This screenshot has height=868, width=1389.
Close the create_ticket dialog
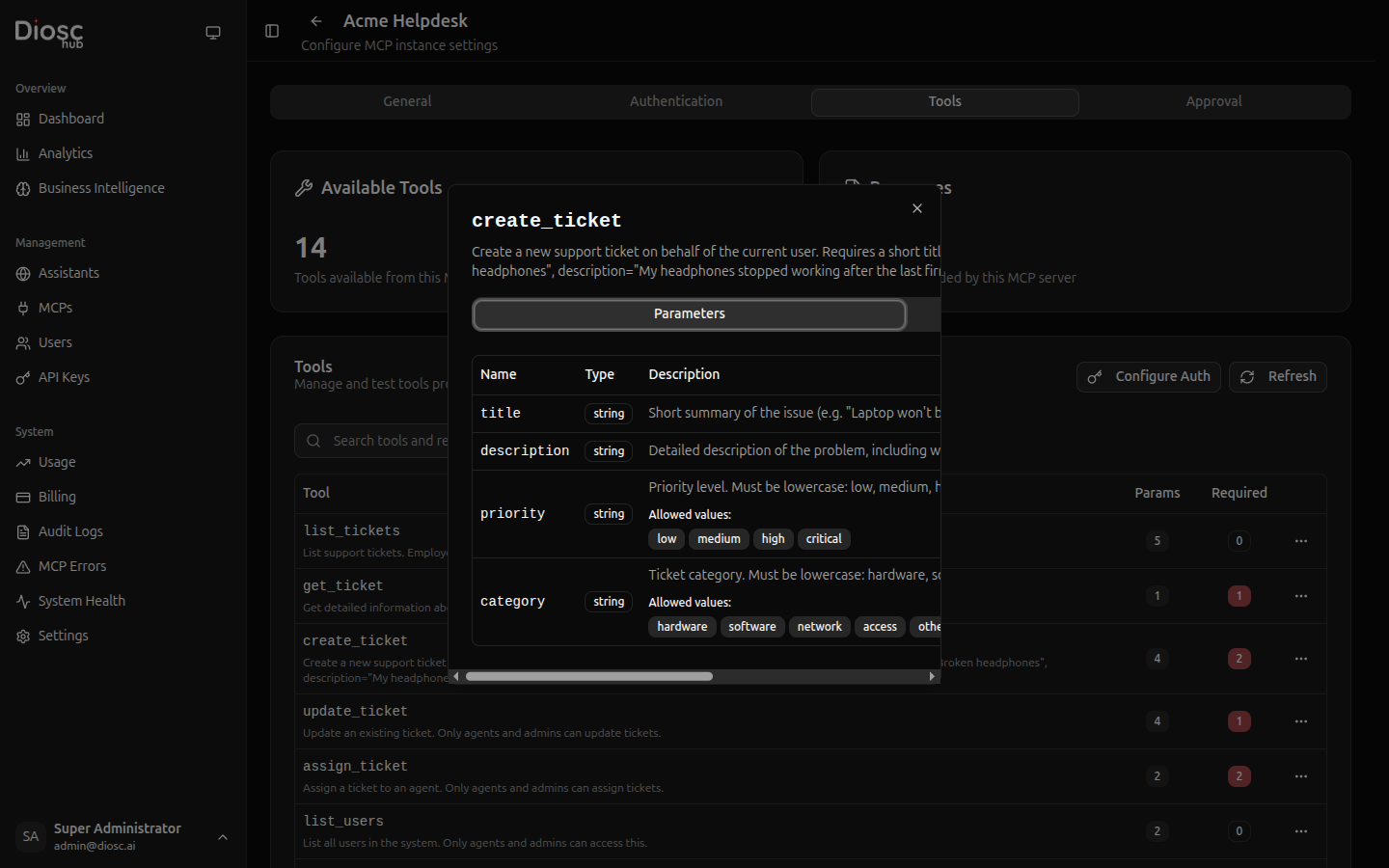(916, 207)
